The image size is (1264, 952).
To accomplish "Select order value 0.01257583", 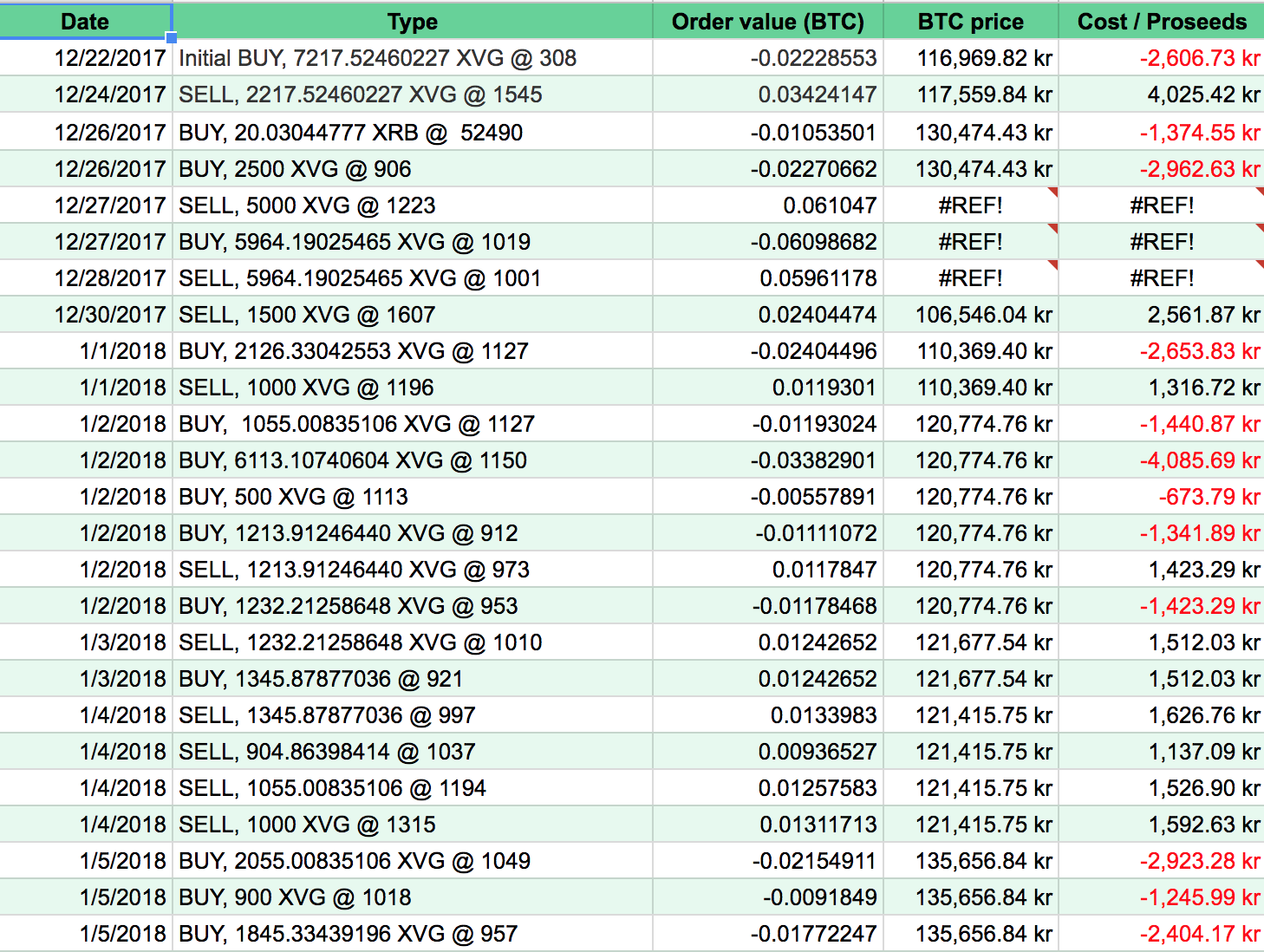I will (x=768, y=788).
